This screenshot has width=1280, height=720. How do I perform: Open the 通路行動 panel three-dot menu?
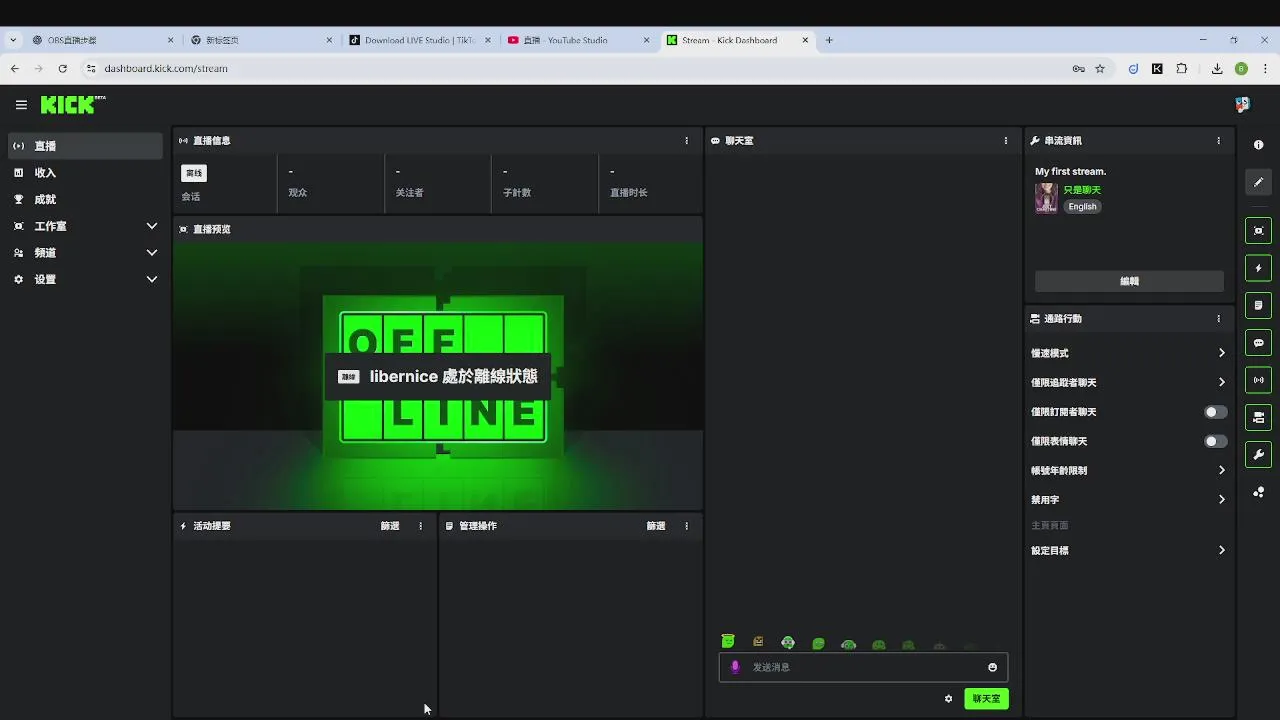click(x=1218, y=319)
